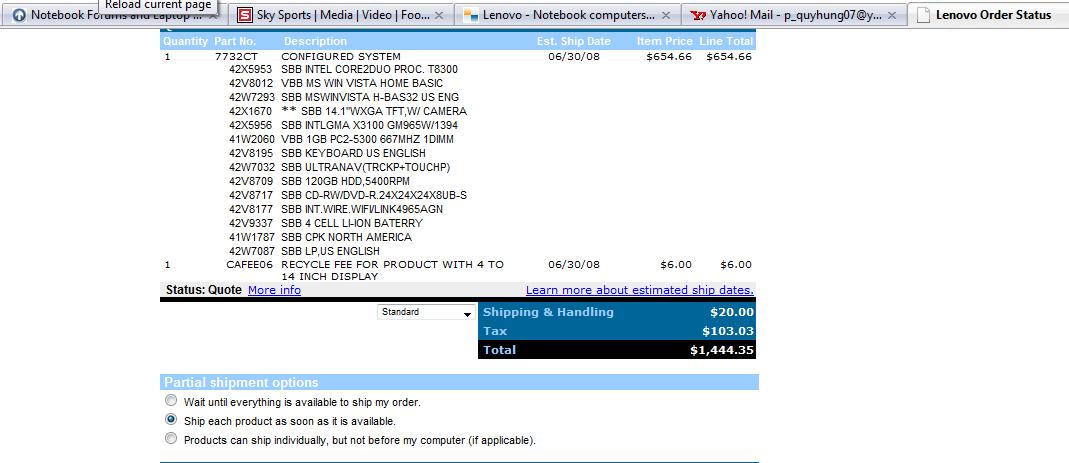The height and width of the screenshot is (463, 1069).
Task: Open Learn more about estimated ship dates
Action: coord(639,290)
